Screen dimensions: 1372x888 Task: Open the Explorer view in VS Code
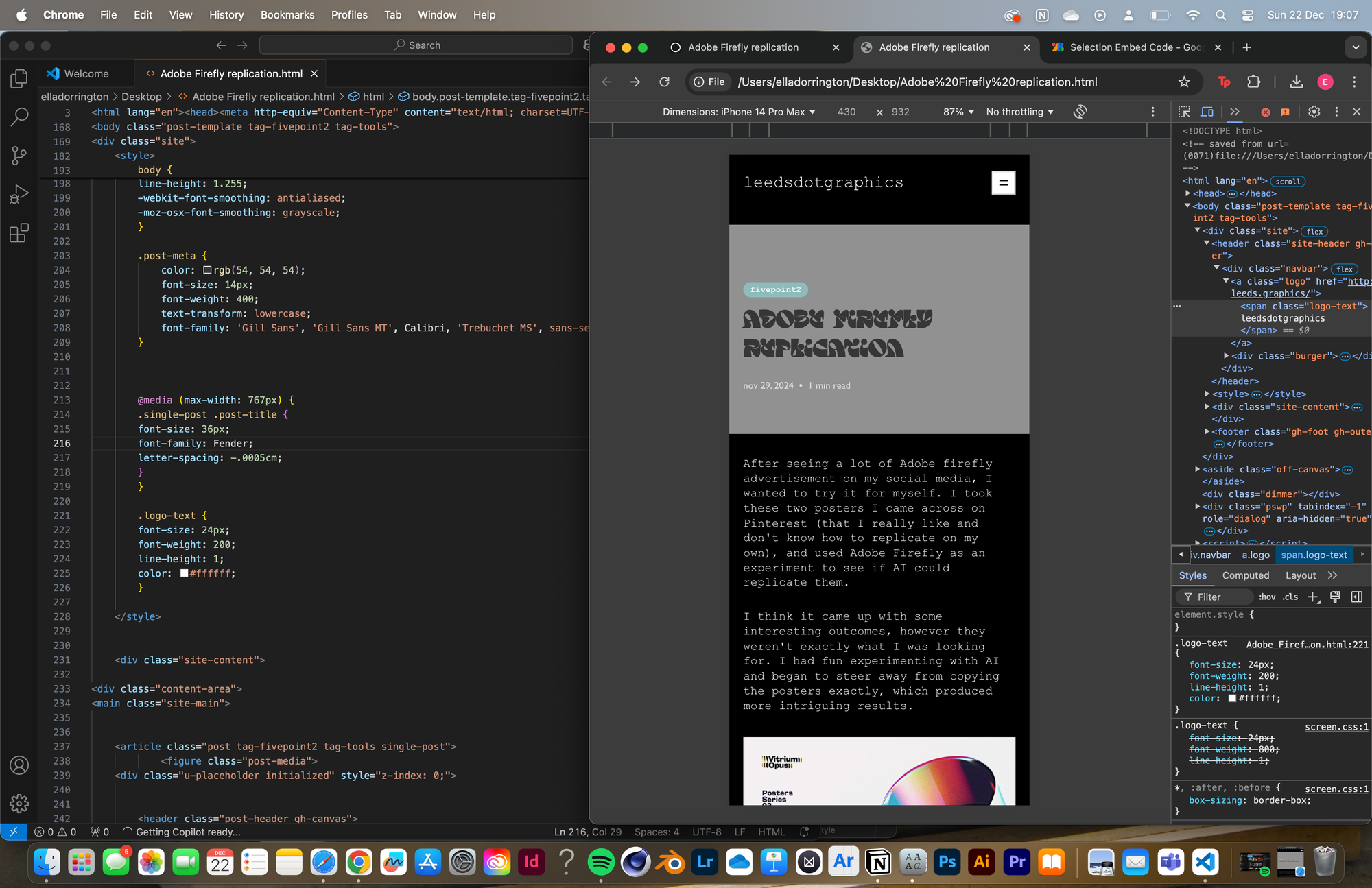coord(19,79)
